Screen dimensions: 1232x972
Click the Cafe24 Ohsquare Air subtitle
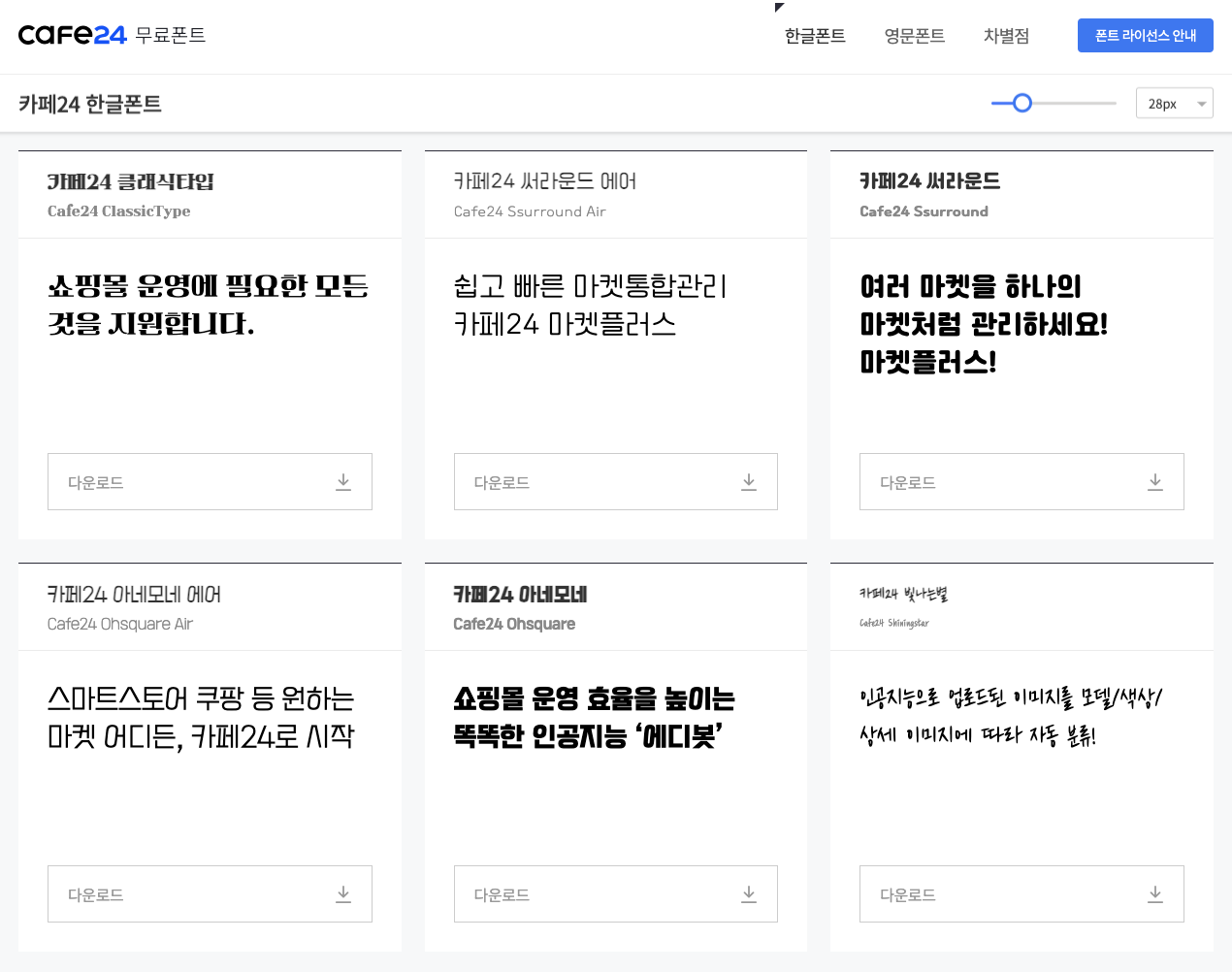pyautogui.click(x=120, y=624)
